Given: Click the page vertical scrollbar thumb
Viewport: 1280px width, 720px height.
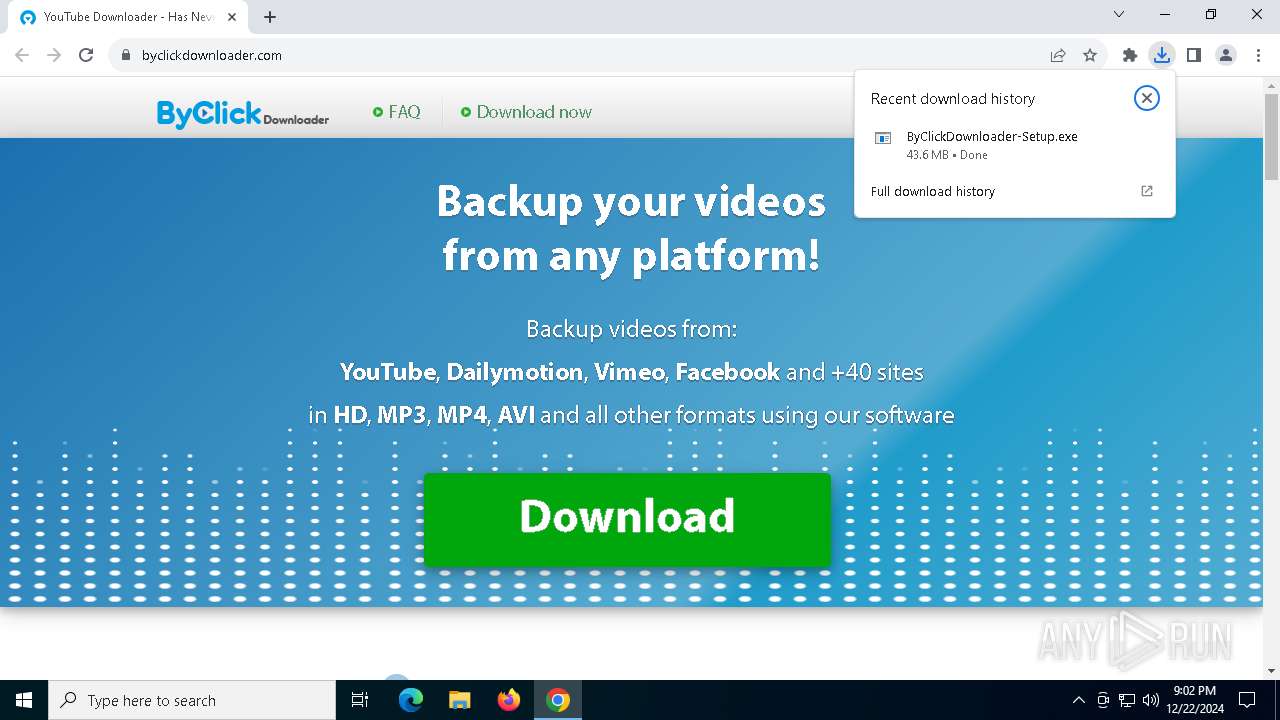Looking at the screenshot, I should tap(1271, 137).
